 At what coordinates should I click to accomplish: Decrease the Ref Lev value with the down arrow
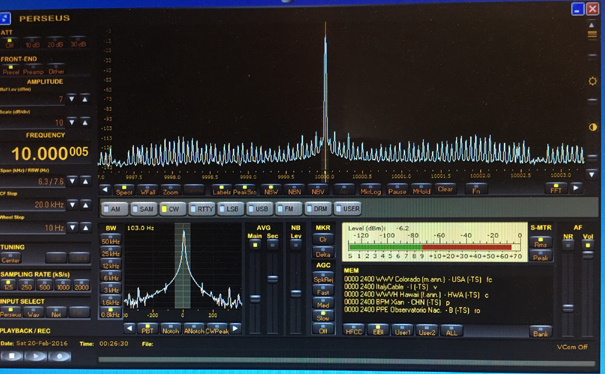(72, 99)
